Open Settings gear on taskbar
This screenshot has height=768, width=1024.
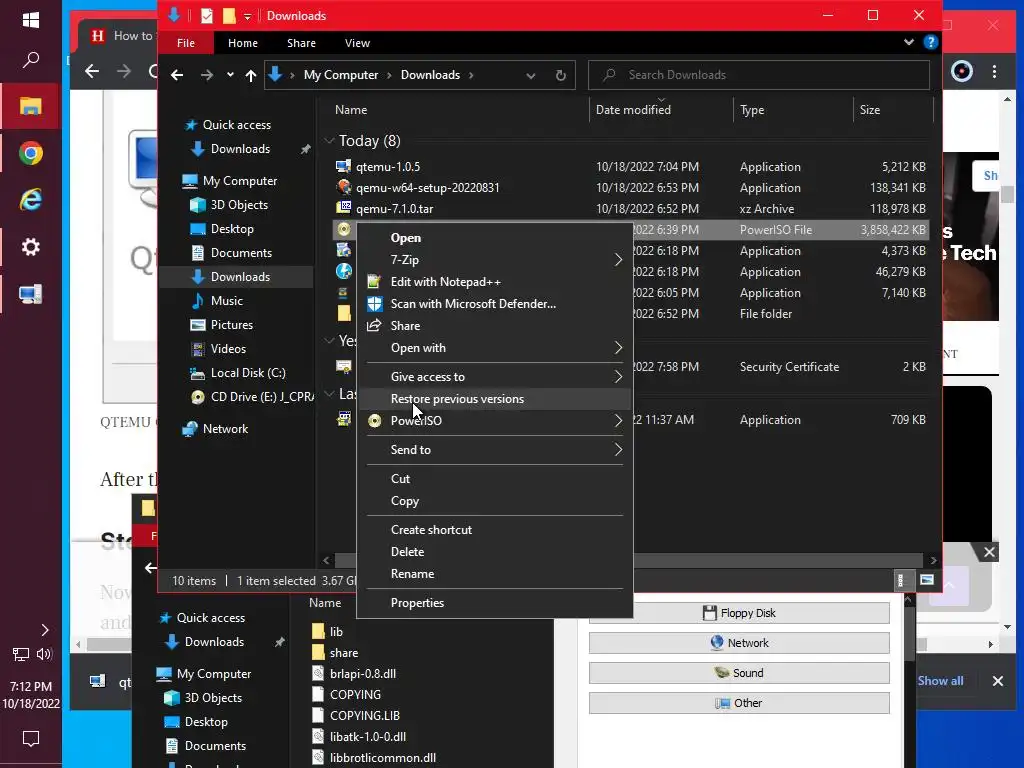(x=31, y=247)
